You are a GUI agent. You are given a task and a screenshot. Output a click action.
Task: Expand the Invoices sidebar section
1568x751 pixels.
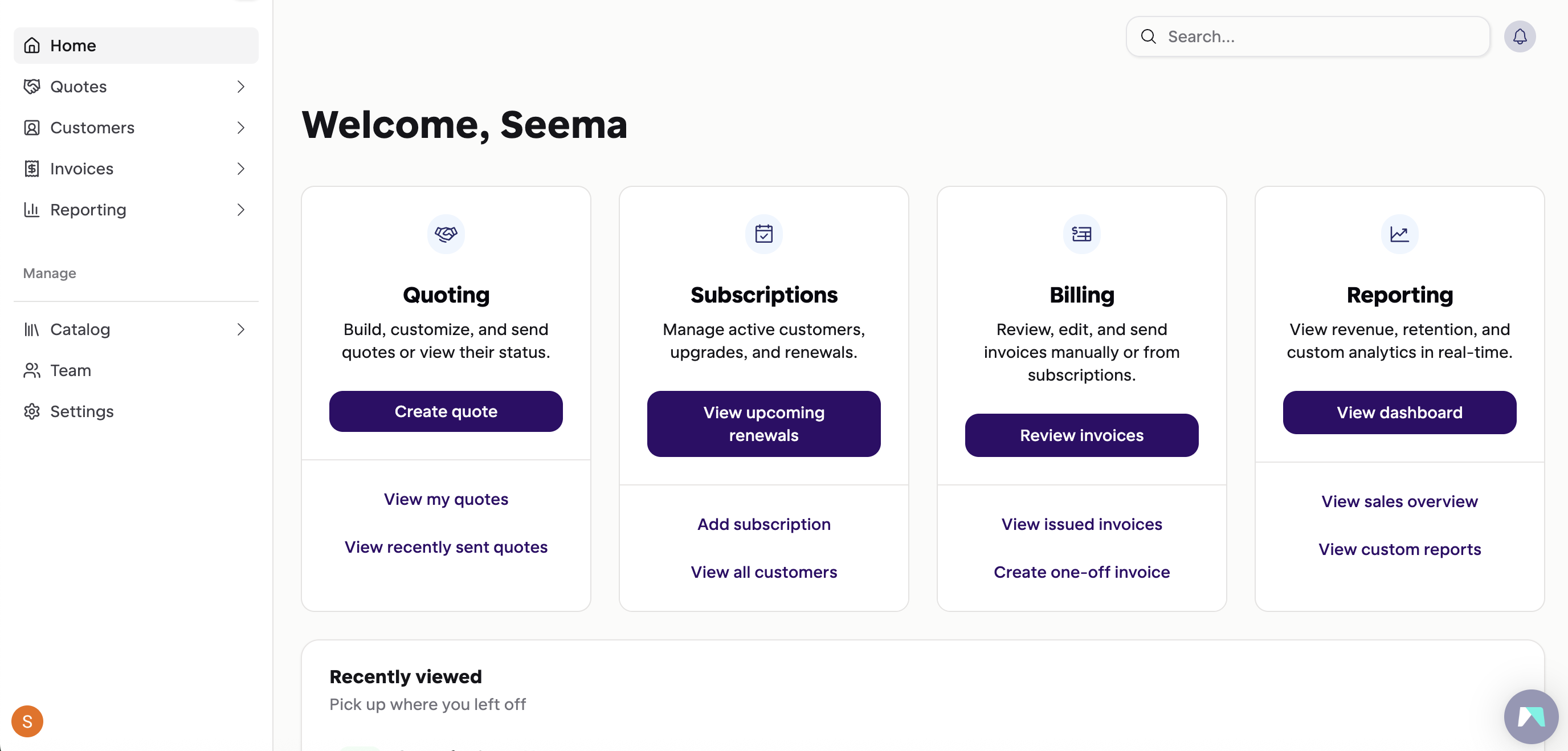point(241,169)
